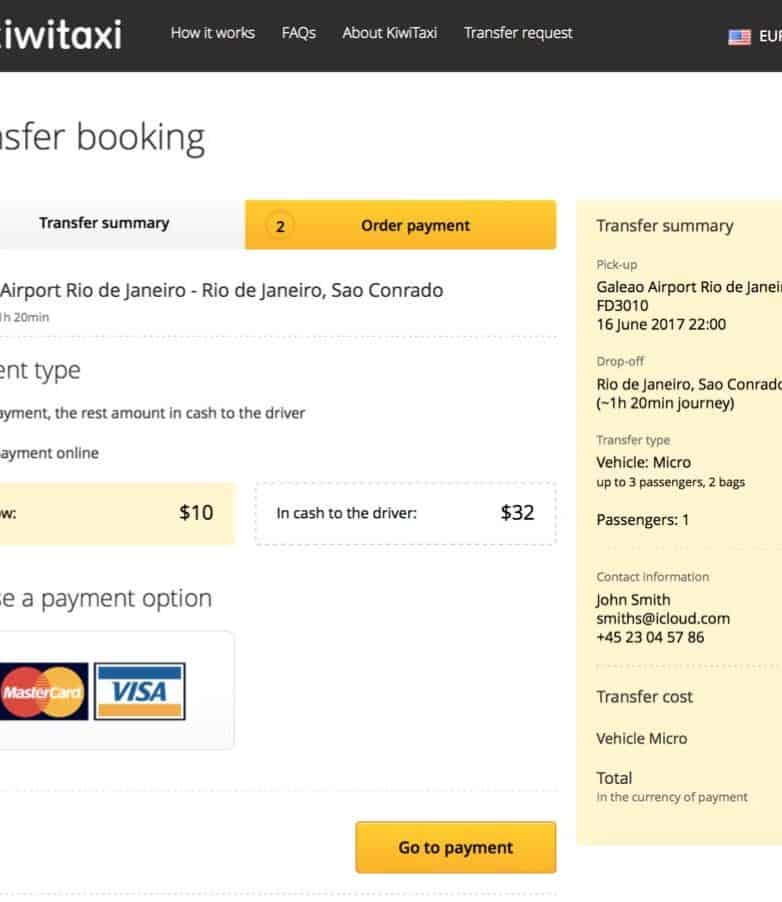
Task: Select the payment online option
Action: [x=48, y=453]
